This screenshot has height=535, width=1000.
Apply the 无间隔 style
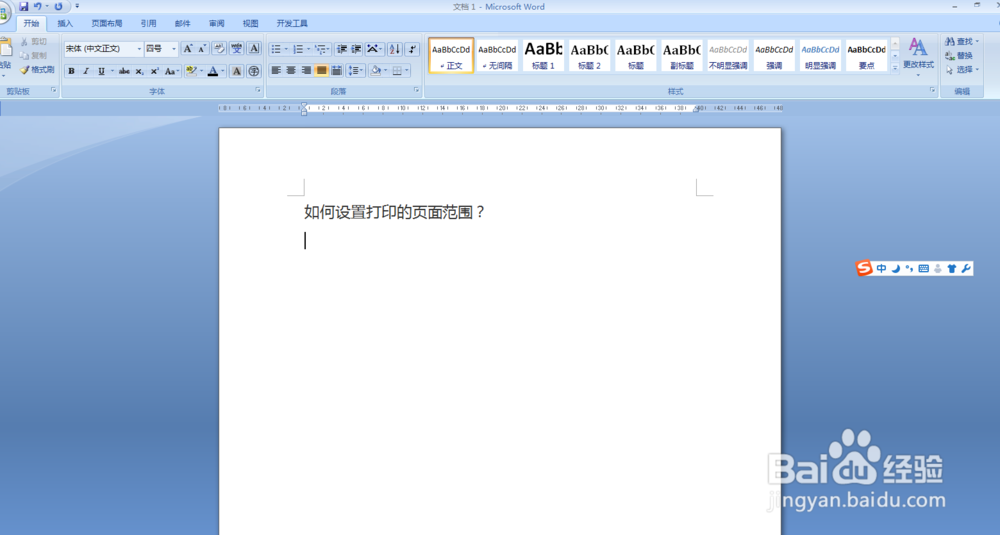pos(497,55)
